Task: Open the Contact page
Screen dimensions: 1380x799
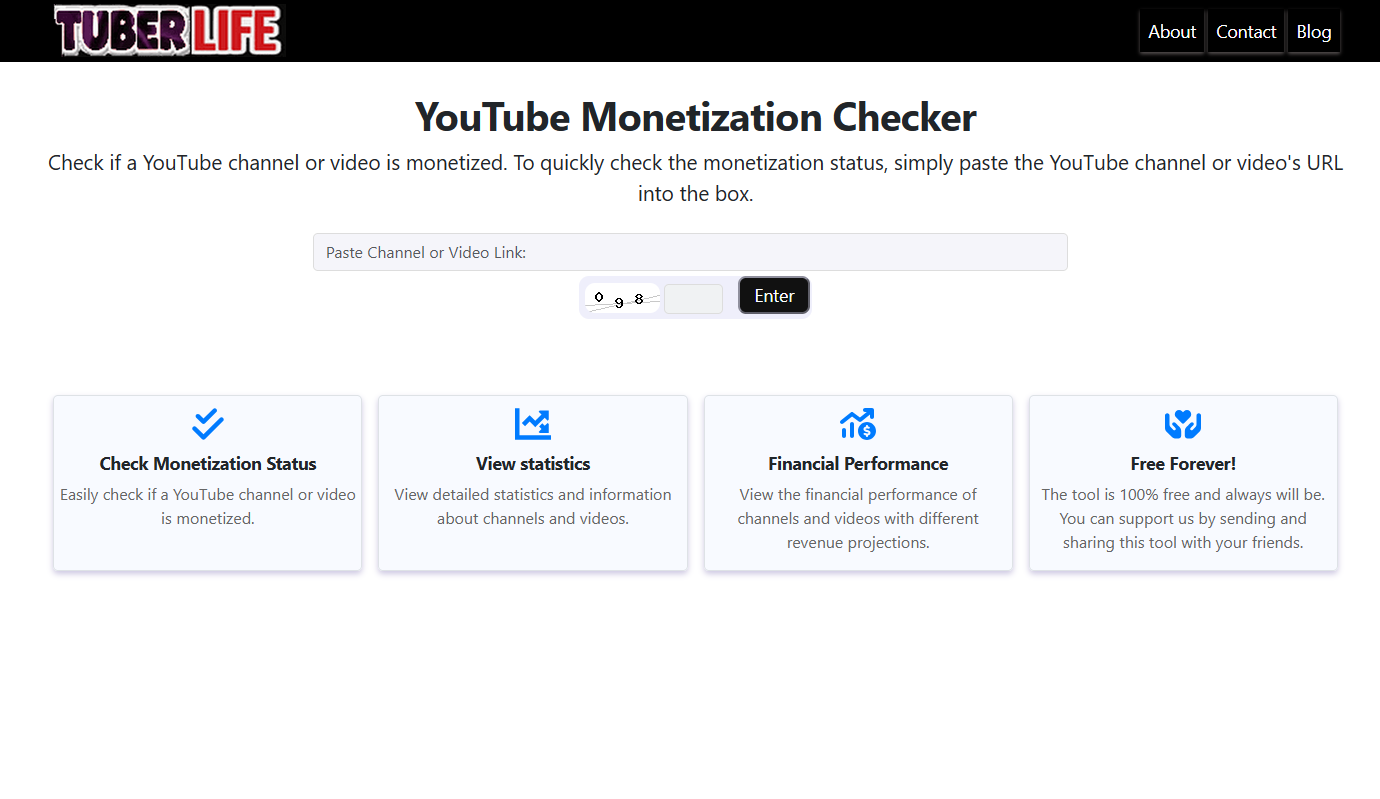Action: (x=1246, y=32)
